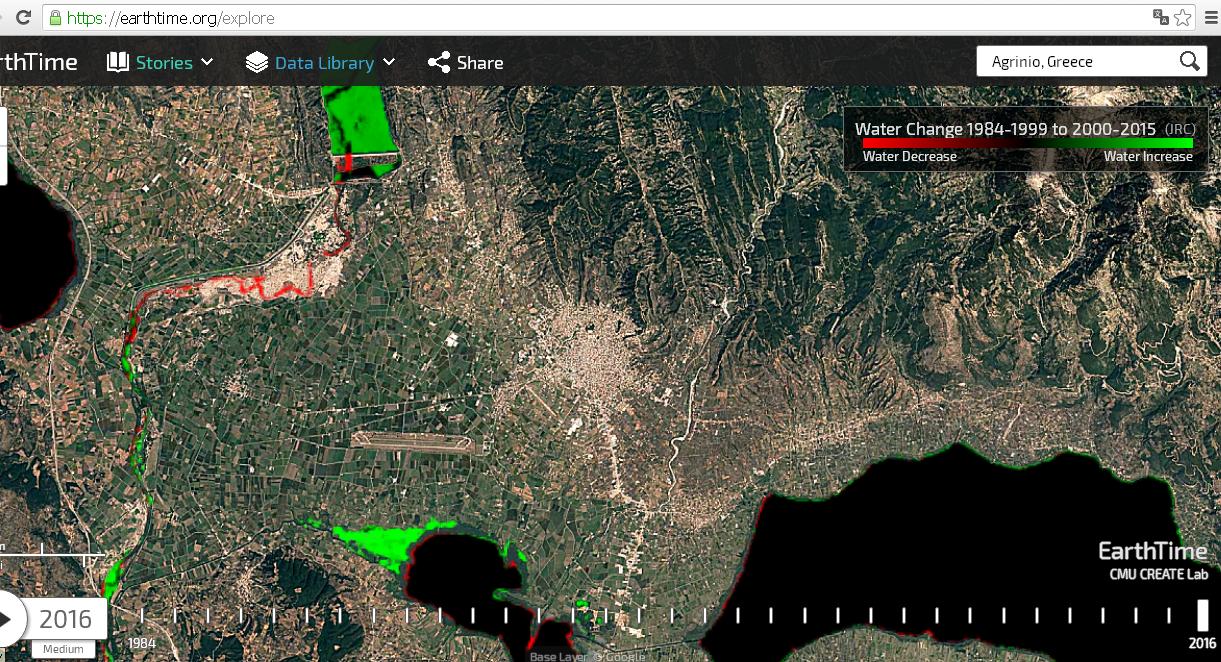Expand the Stories dropdown chevron

pos(207,62)
